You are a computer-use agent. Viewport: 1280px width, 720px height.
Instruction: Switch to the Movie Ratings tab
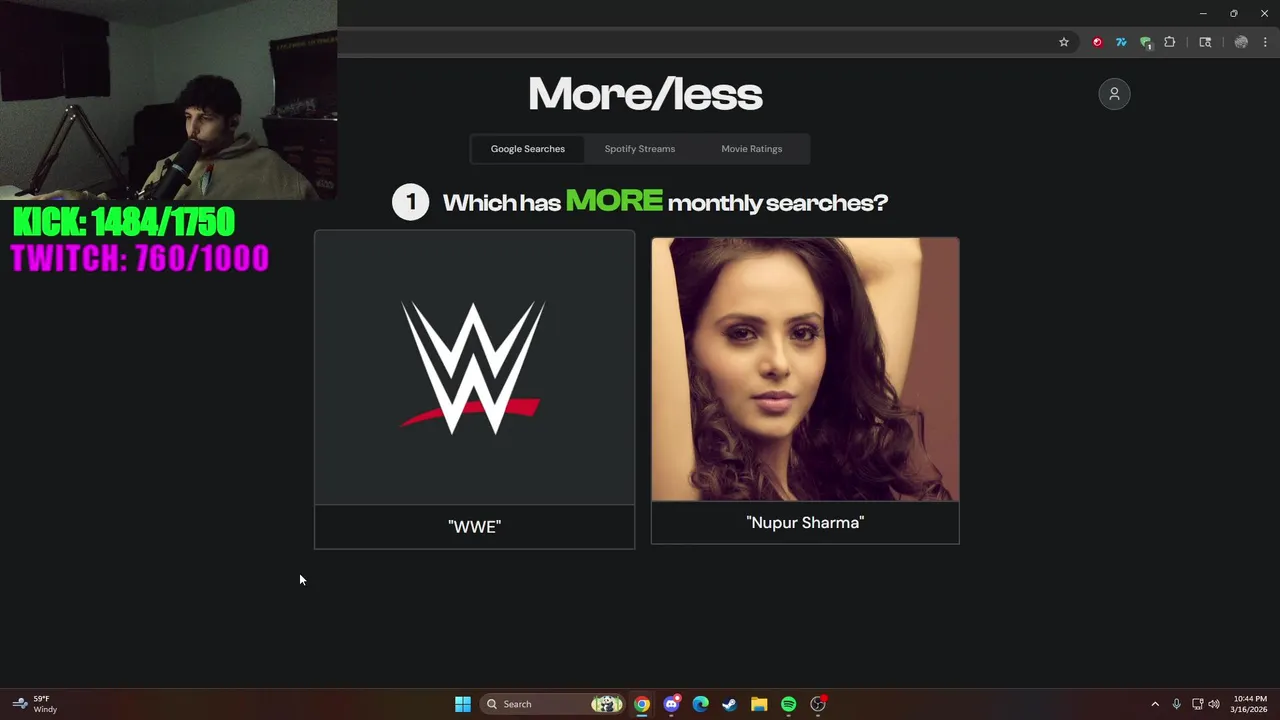point(752,149)
